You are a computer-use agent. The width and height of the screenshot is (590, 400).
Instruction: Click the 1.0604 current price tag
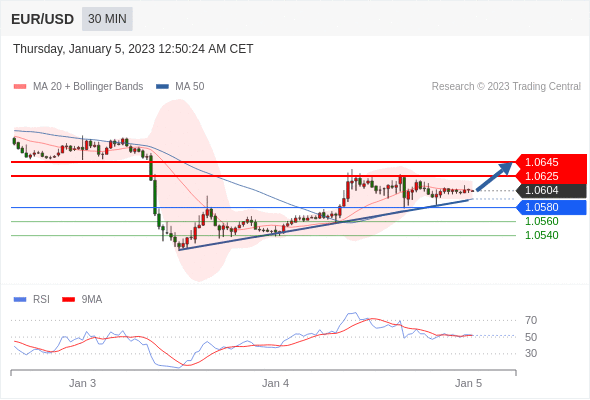coord(551,190)
